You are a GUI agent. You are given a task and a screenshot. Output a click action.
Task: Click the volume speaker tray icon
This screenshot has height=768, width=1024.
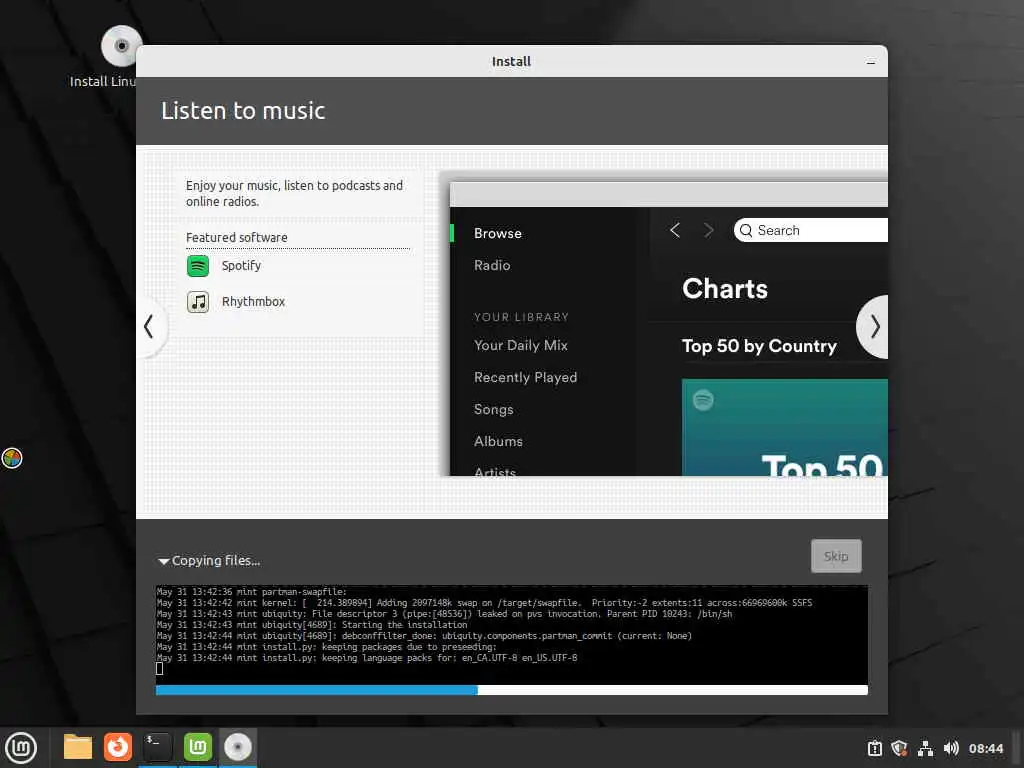point(951,748)
